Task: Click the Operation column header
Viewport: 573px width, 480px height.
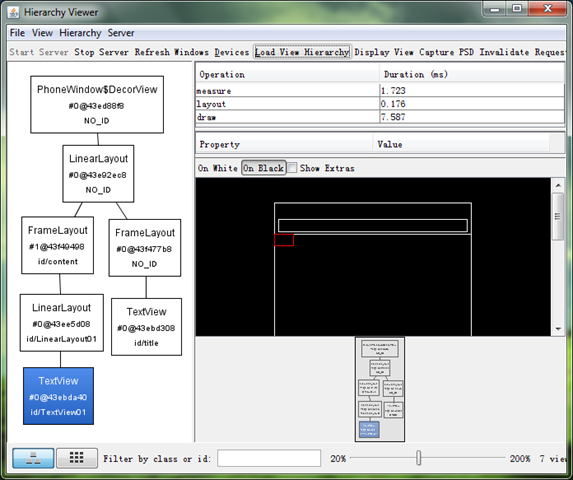Action: (x=288, y=75)
